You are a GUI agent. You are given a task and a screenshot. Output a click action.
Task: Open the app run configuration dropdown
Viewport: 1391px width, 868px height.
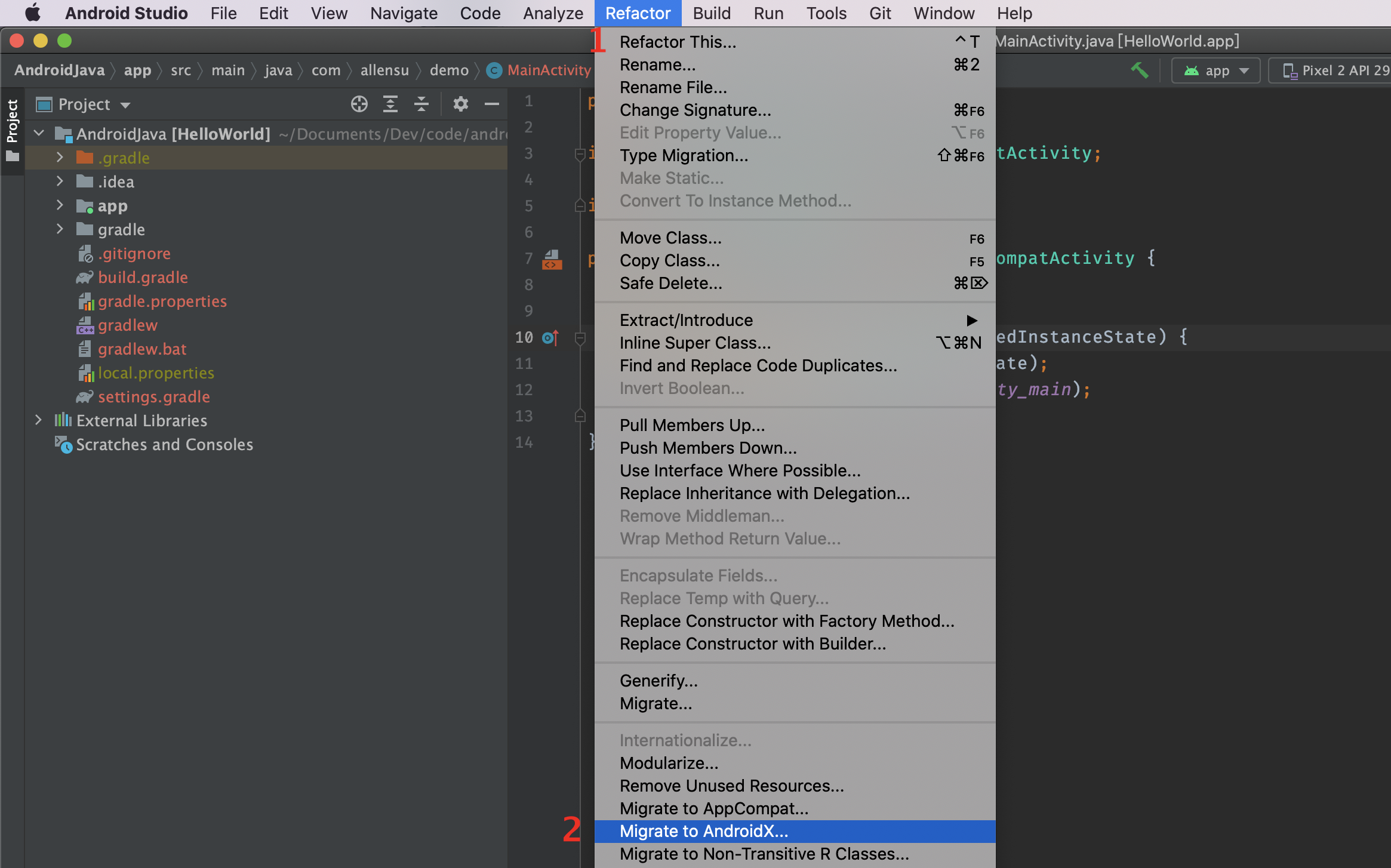[1216, 70]
